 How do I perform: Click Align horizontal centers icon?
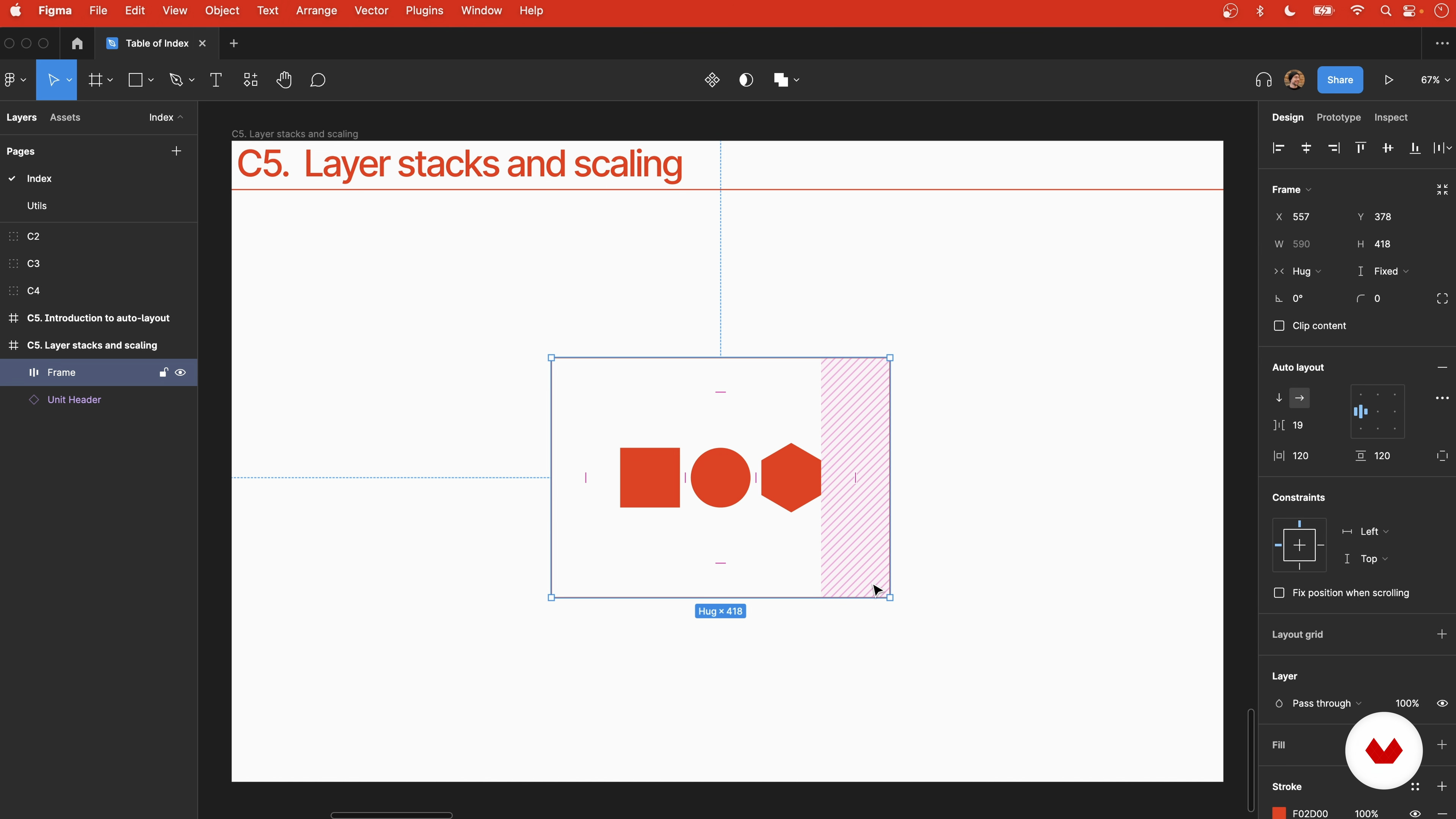click(1306, 148)
